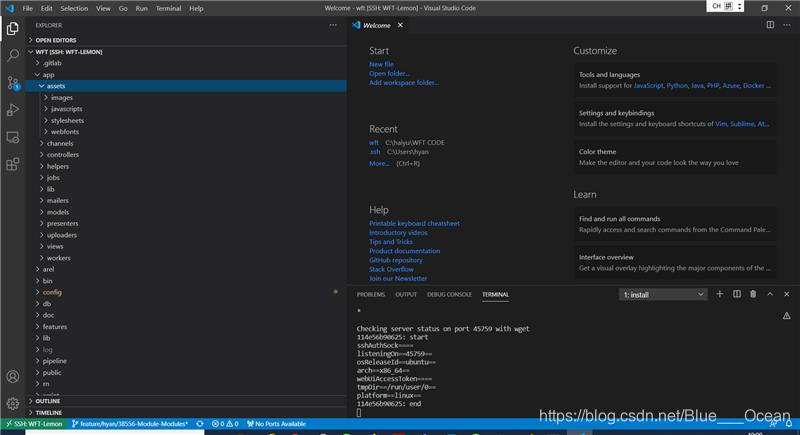The height and width of the screenshot is (435, 800).
Task: Open recent wft workspace link
Action: (x=374, y=143)
